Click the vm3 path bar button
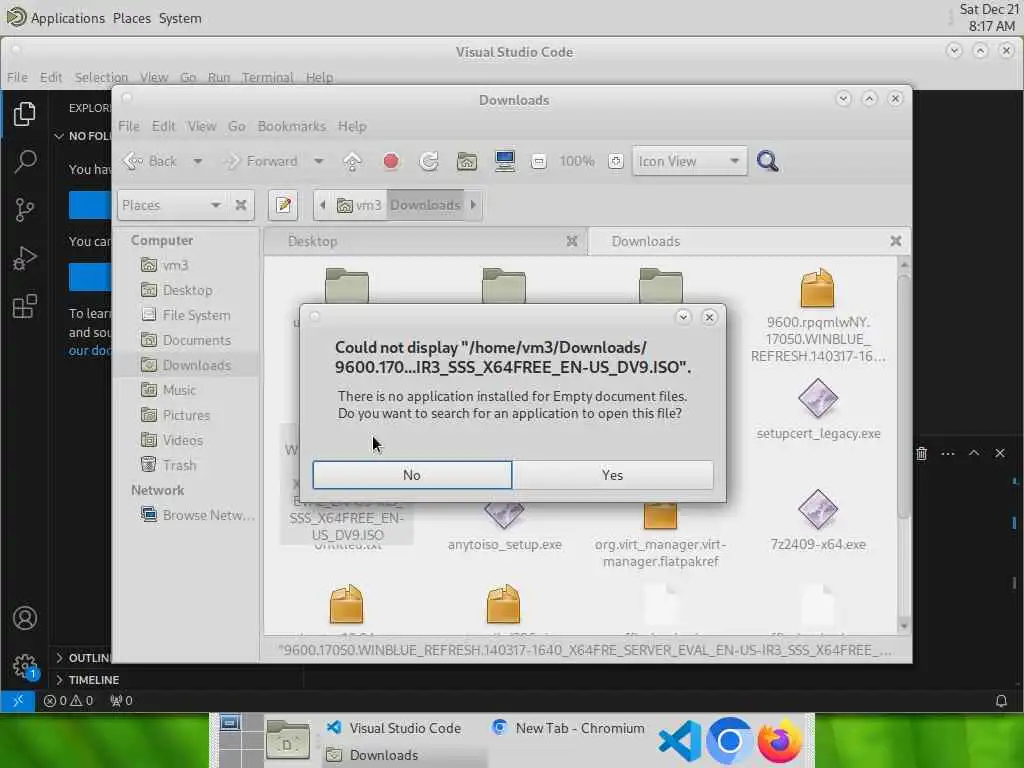The height and width of the screenshot is (768, 1024). (359, 205)
